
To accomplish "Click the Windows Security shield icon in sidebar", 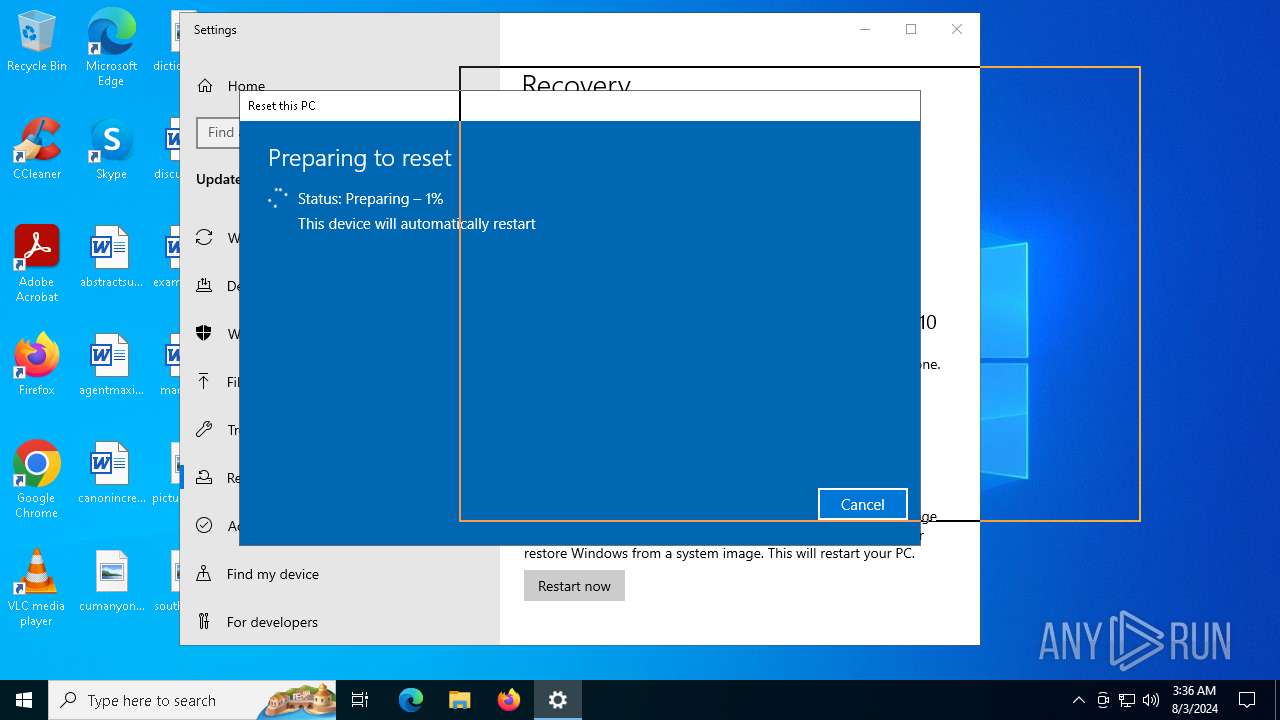I will [x=204, y=334].
